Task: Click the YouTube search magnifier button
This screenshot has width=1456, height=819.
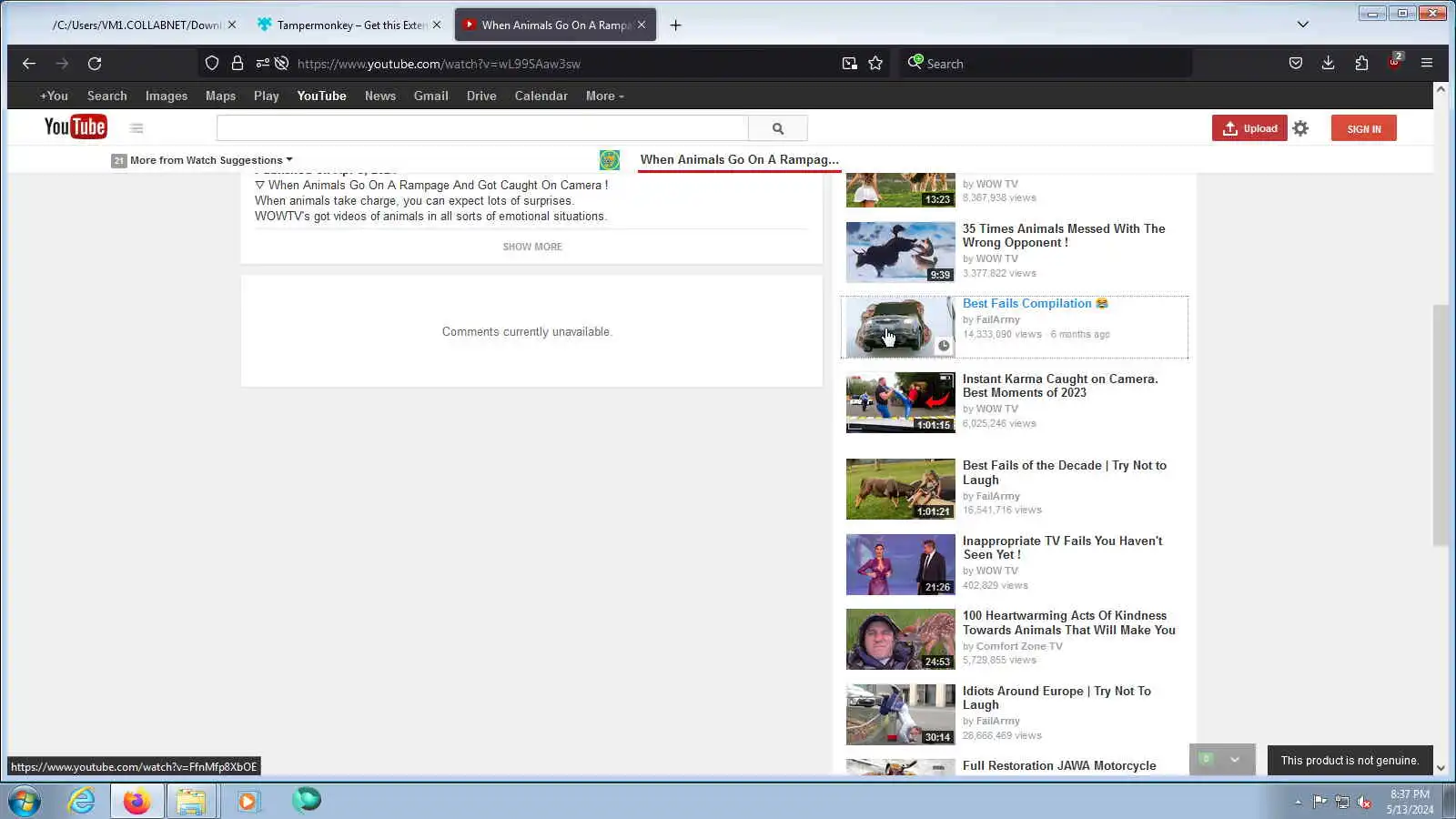Action: 778,128
